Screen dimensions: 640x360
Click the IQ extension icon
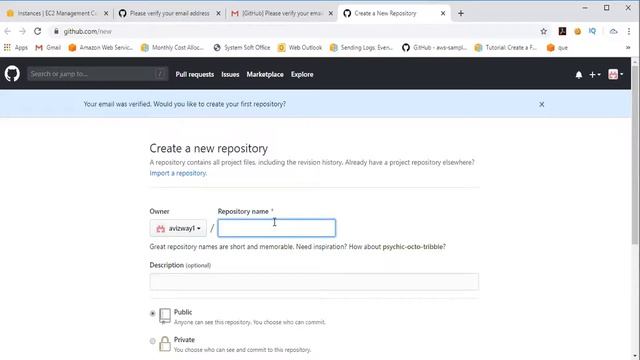pos(592,31)
